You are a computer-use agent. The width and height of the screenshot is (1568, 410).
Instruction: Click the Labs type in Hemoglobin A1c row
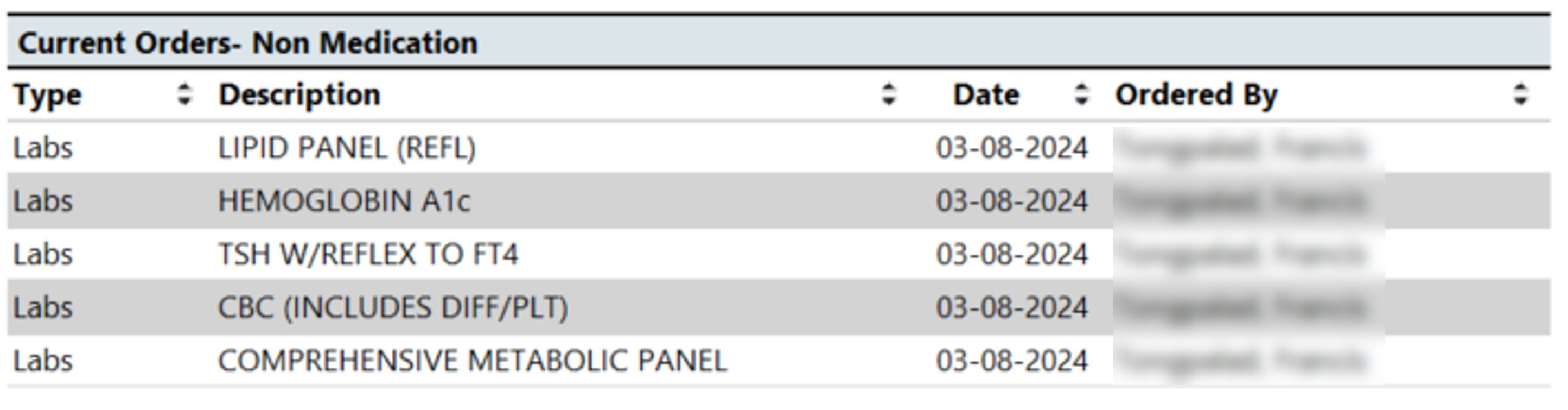click(43, 201)
